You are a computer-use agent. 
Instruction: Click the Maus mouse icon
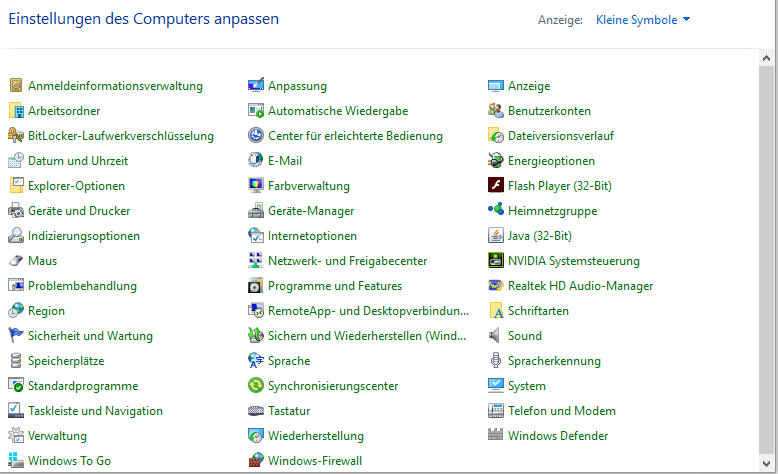coord(16,260)
